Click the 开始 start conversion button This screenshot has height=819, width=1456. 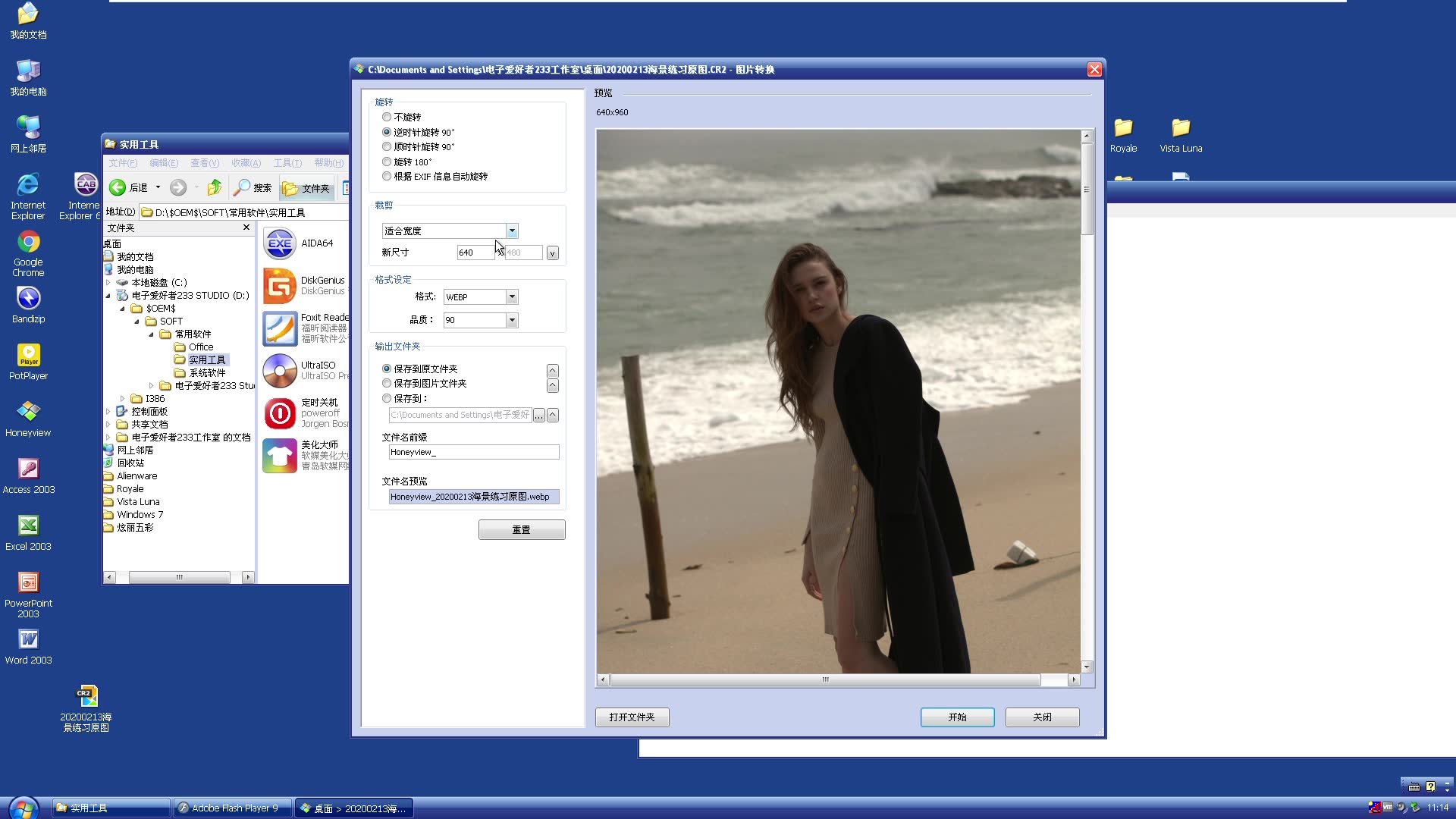[x=957, y=717]
